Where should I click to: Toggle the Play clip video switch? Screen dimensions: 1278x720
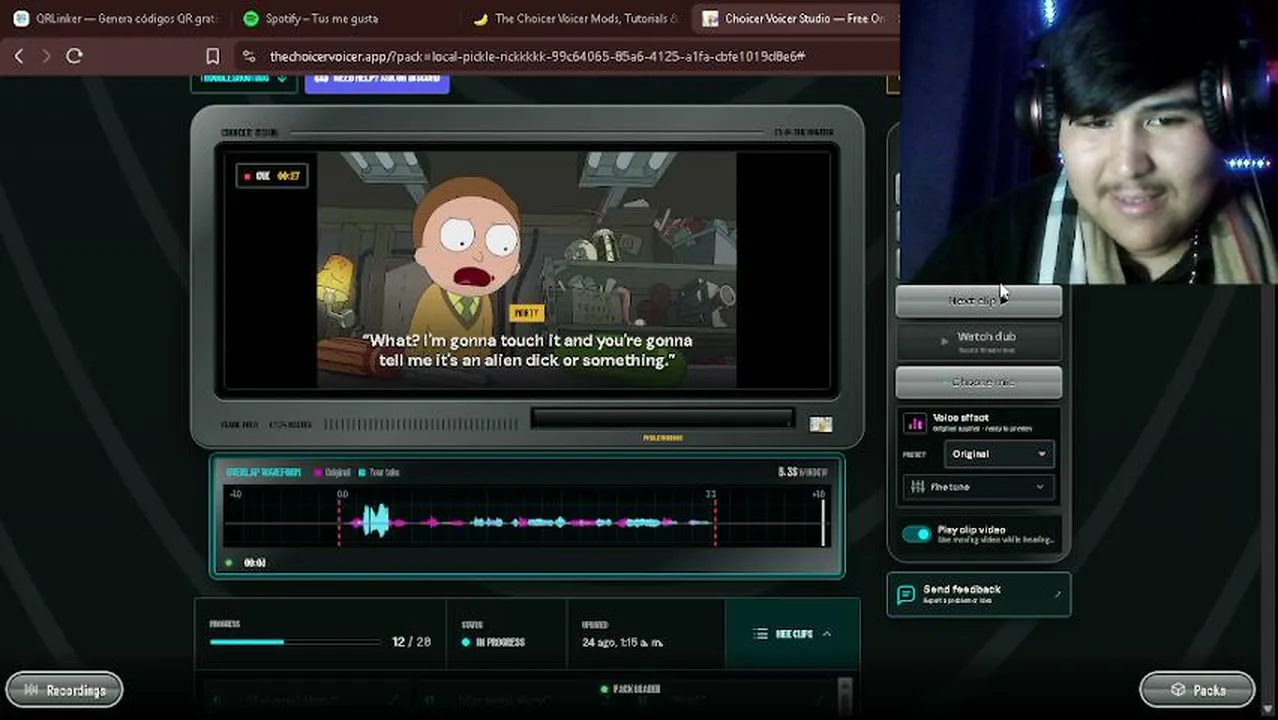point(916,534)
